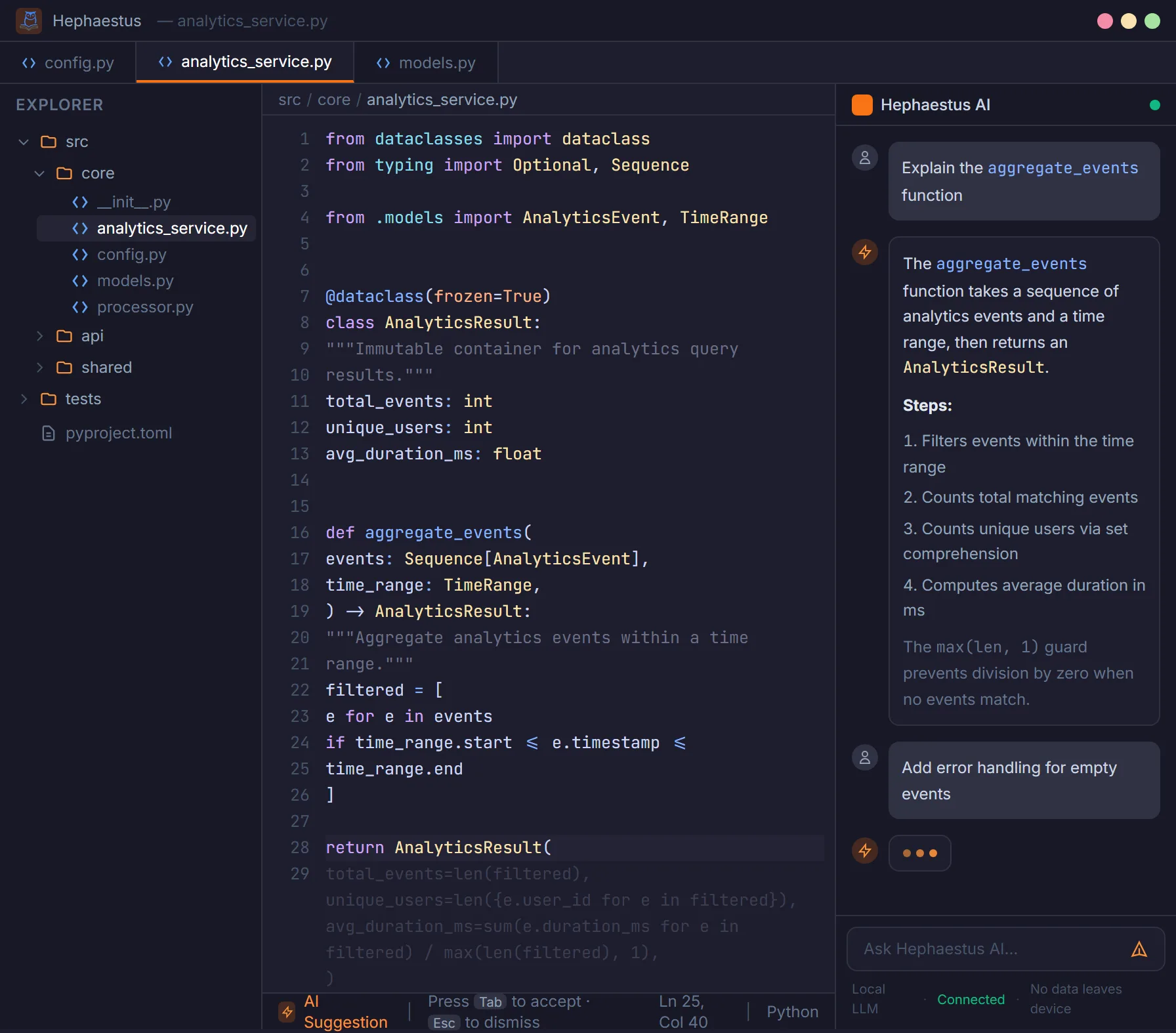Click the user avatar beside 'Explain the aggregate_events'

click(x=865, y=158)
